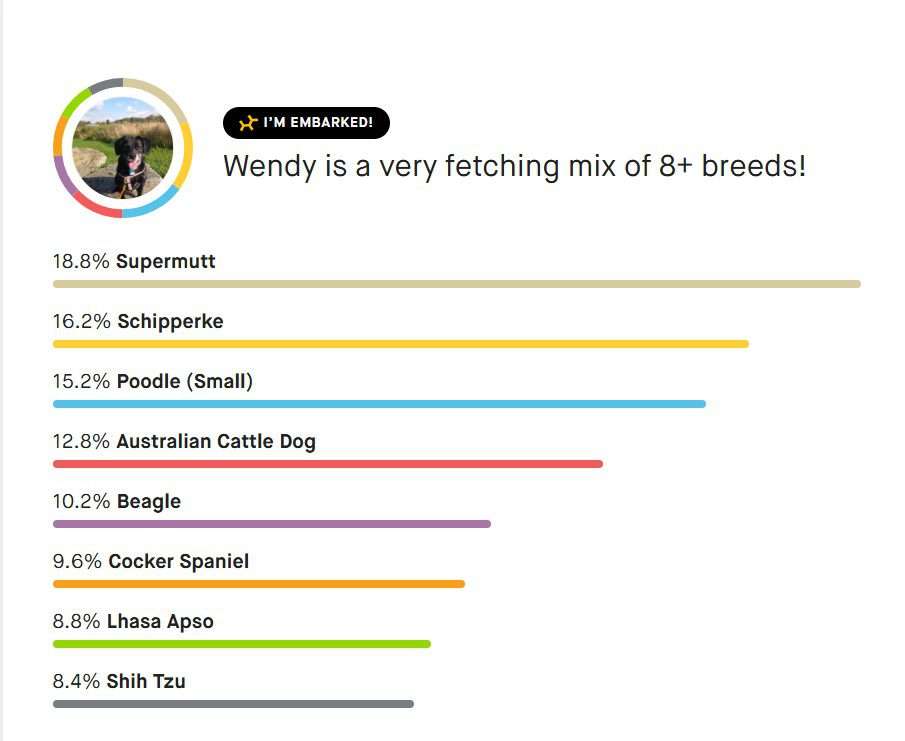Select the Schipperke breed label
This screenshot has height=741, width=905.
point(170,321)
